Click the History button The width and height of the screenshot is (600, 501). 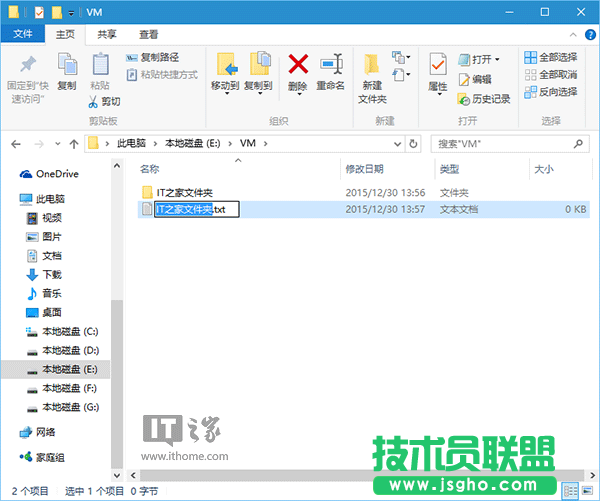pyautogui.click(x=484, y=99)
